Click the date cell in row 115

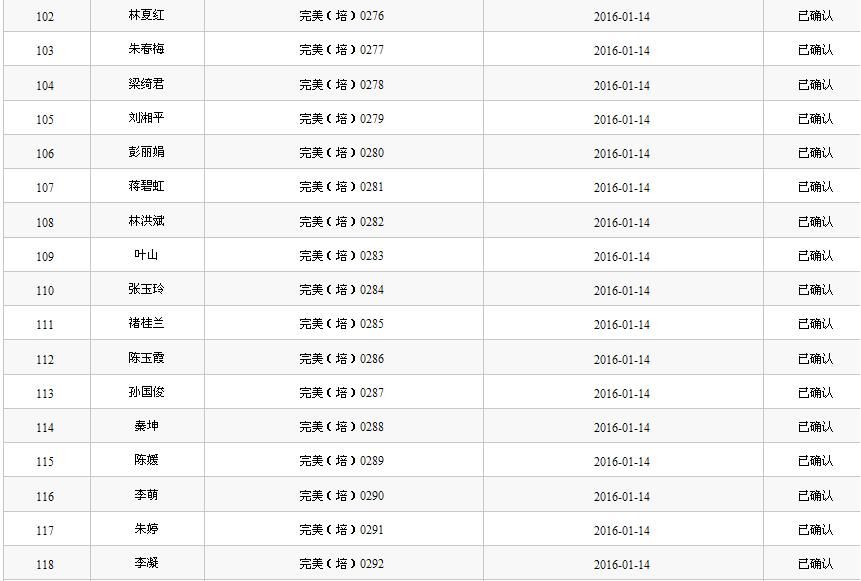[621, 462]
